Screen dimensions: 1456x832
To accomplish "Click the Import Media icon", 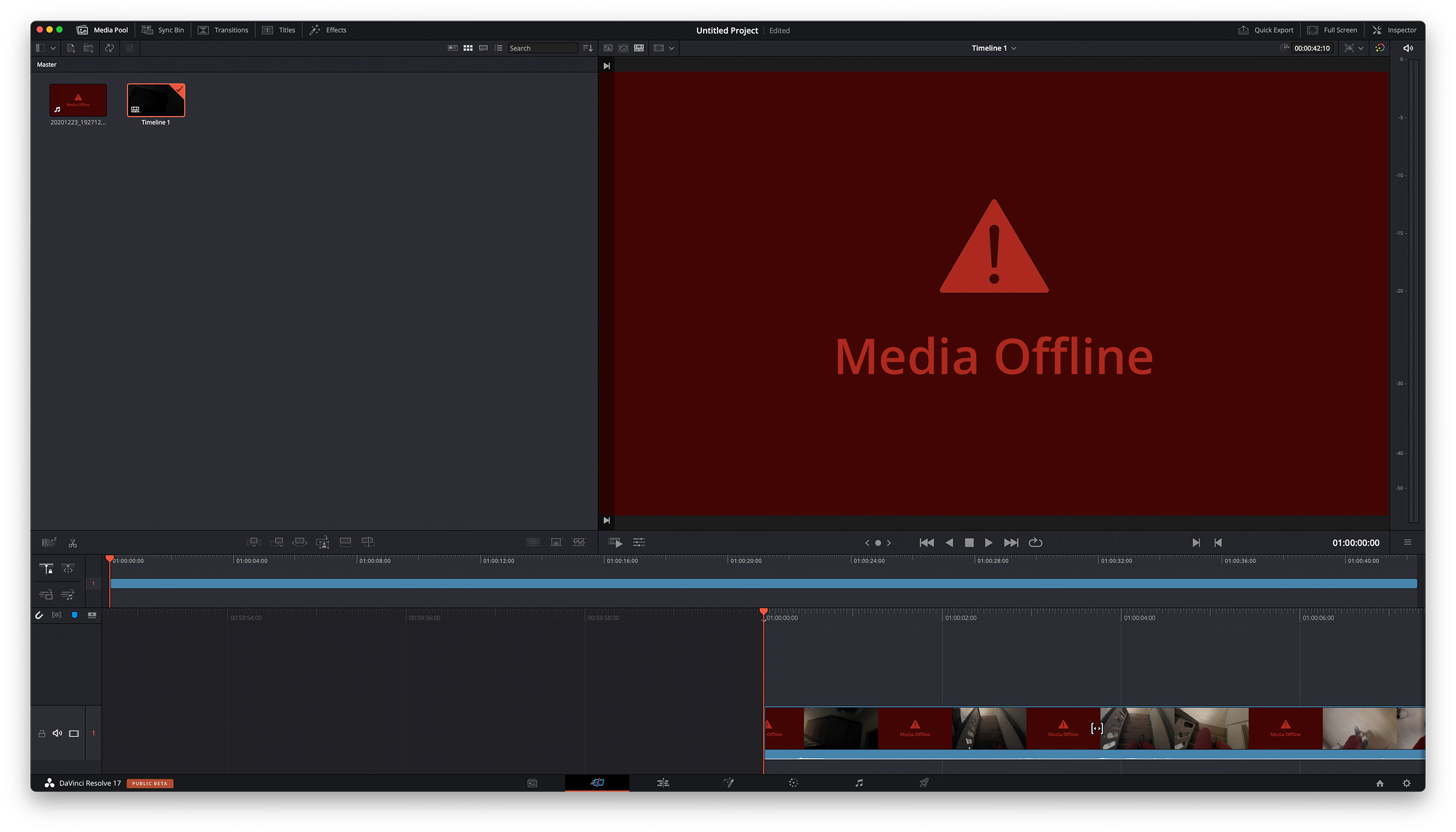I will [x=71, y=48].
